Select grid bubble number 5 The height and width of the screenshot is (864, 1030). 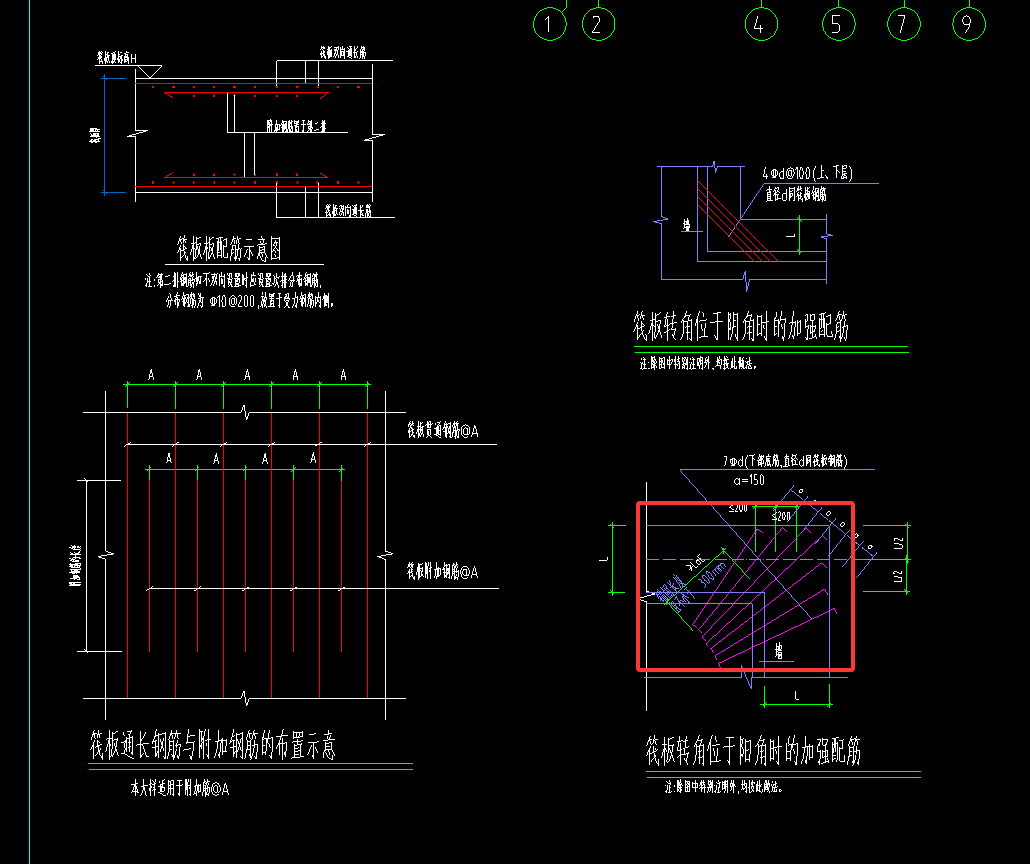pos(838,24)
